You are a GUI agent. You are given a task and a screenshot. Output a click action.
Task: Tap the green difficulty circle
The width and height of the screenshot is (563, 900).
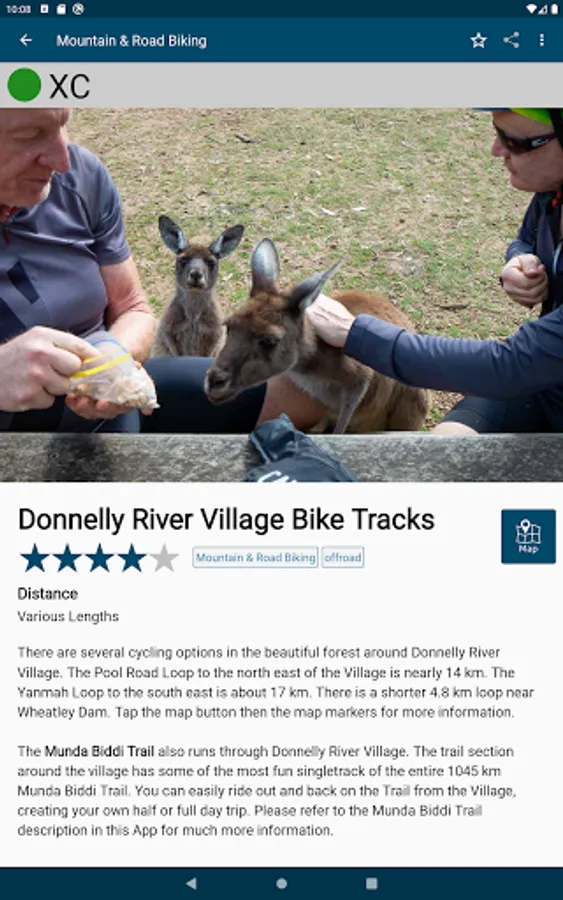[x=24, y=85]
